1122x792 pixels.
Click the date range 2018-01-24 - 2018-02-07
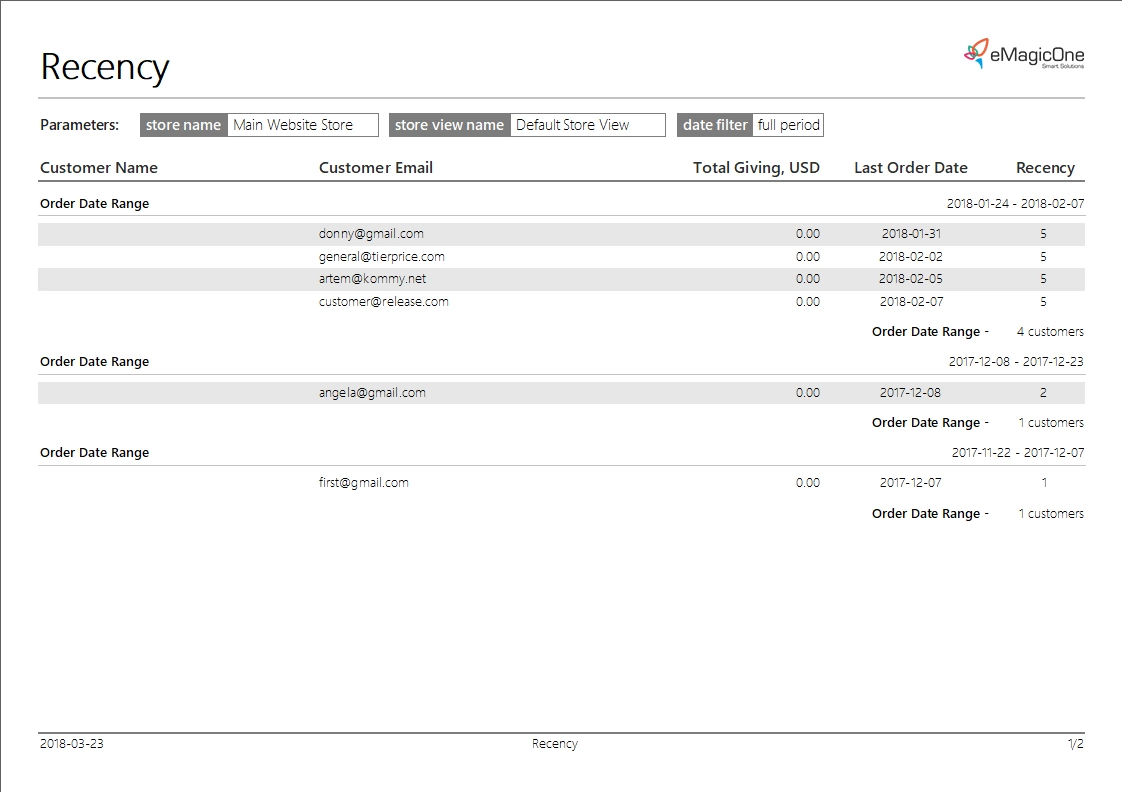1015,204
